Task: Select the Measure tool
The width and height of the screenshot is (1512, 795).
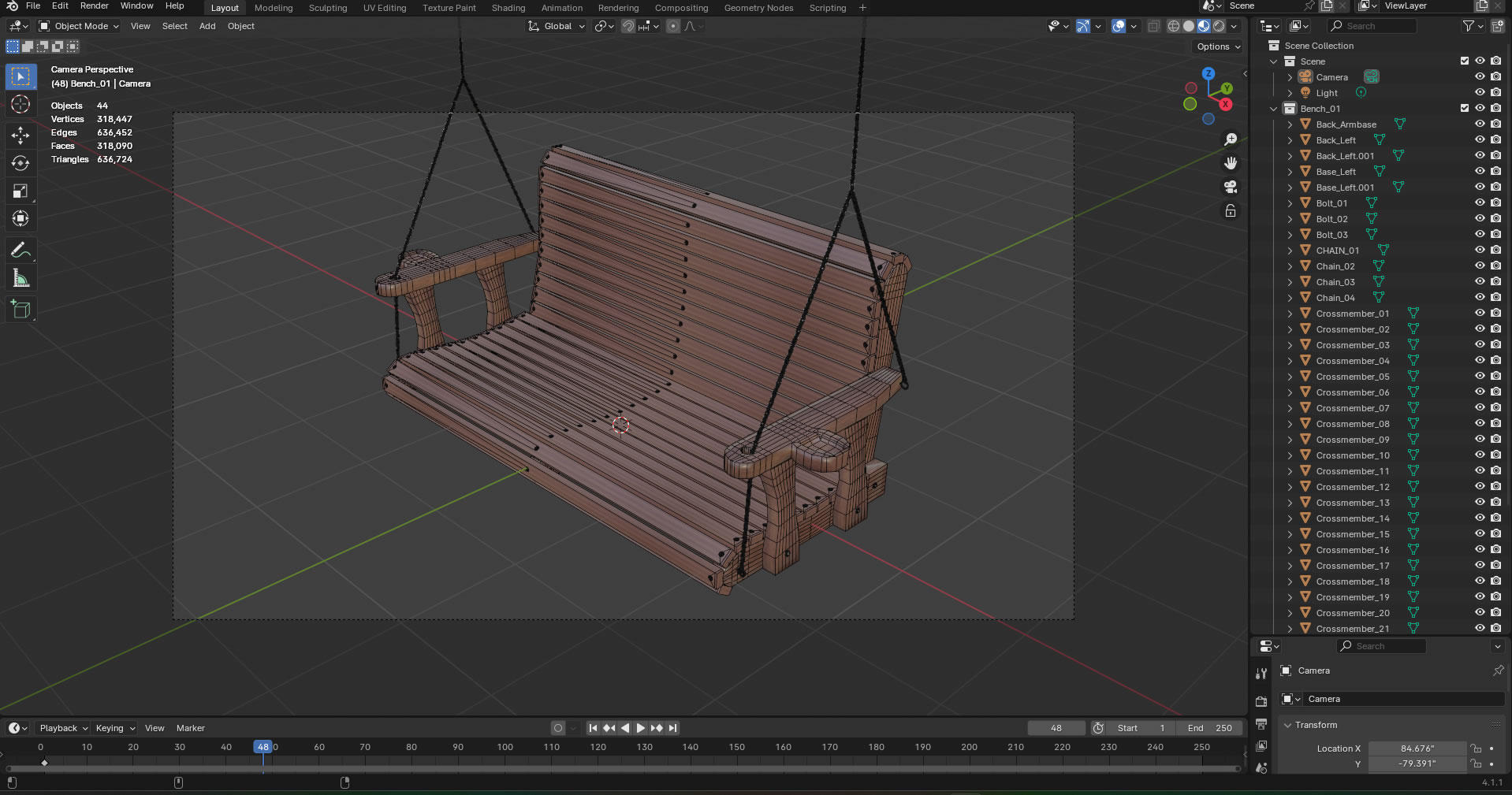Action: (x=20, y=278)
